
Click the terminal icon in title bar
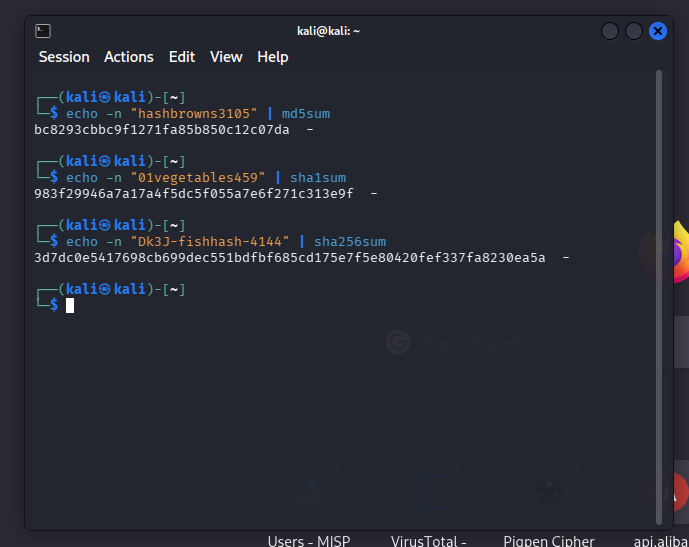pos(43,31)
